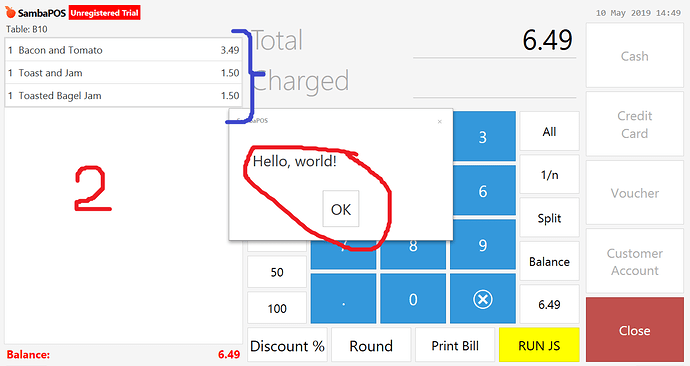Click the Split button
Viewport: 690px width, 366px height.
click(x=549, y=218)
